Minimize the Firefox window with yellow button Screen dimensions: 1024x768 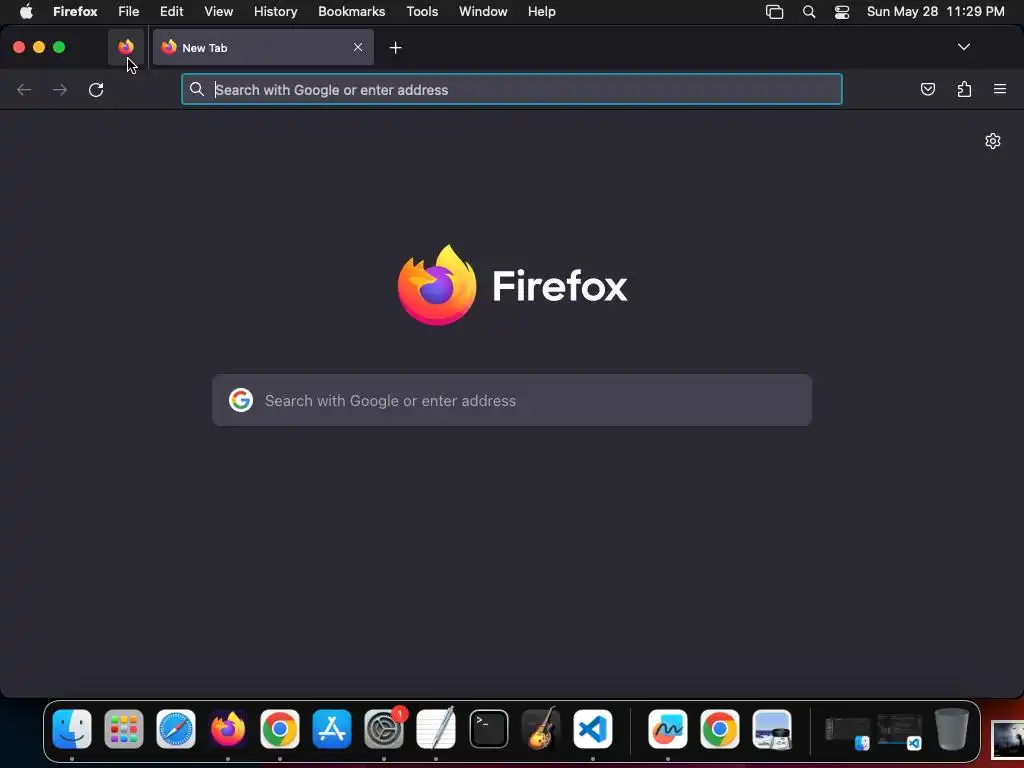tap(39, 47)
